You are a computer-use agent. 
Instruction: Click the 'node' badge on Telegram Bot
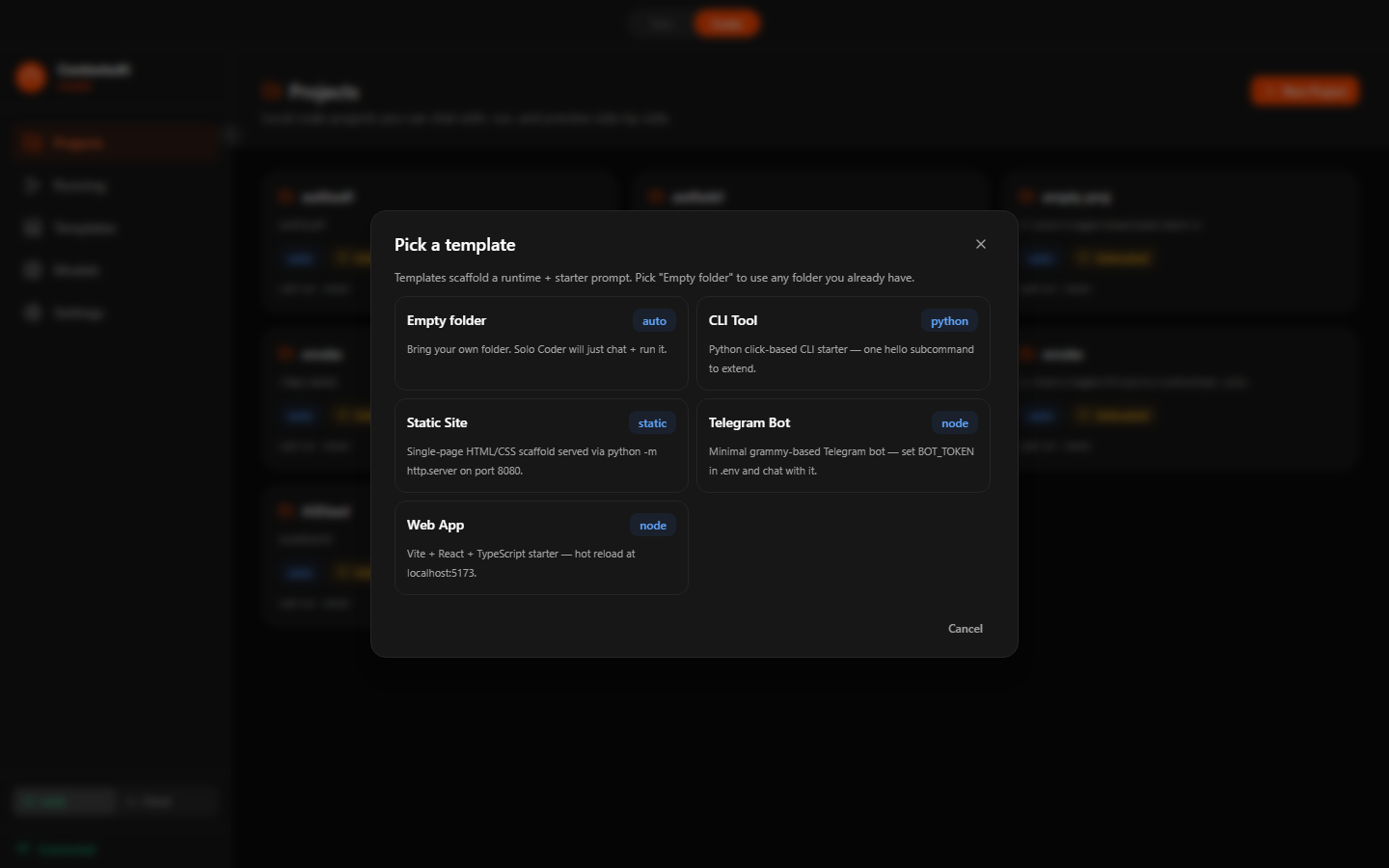pyautogui.click(x=955, y=423)
